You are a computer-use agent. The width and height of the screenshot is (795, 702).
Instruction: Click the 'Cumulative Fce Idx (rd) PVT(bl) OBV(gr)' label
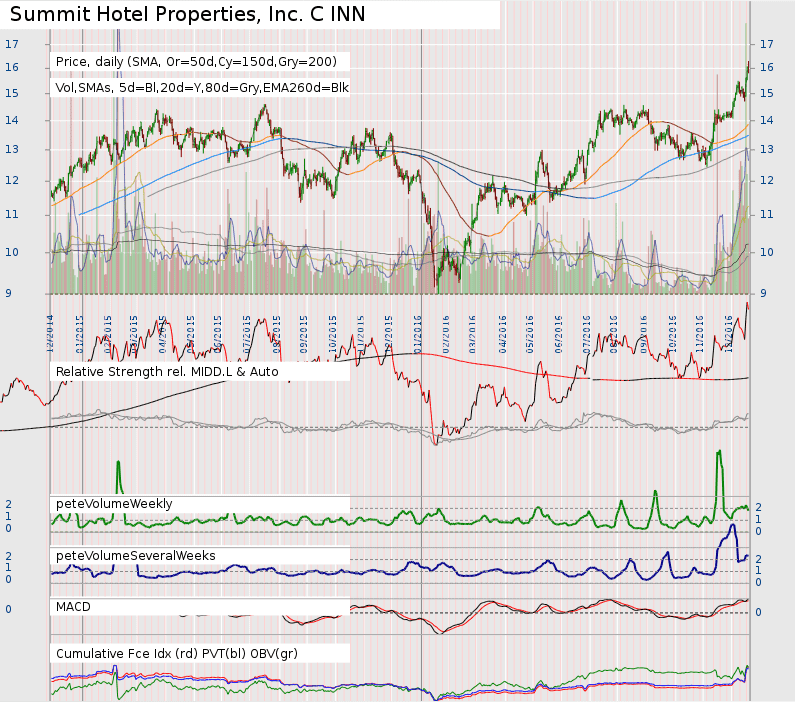click(x=176, y=653)
